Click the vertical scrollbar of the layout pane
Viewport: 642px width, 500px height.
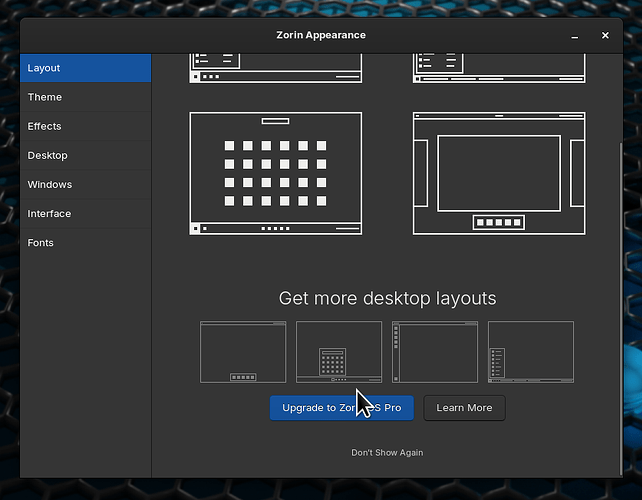(x=621, y=307)
